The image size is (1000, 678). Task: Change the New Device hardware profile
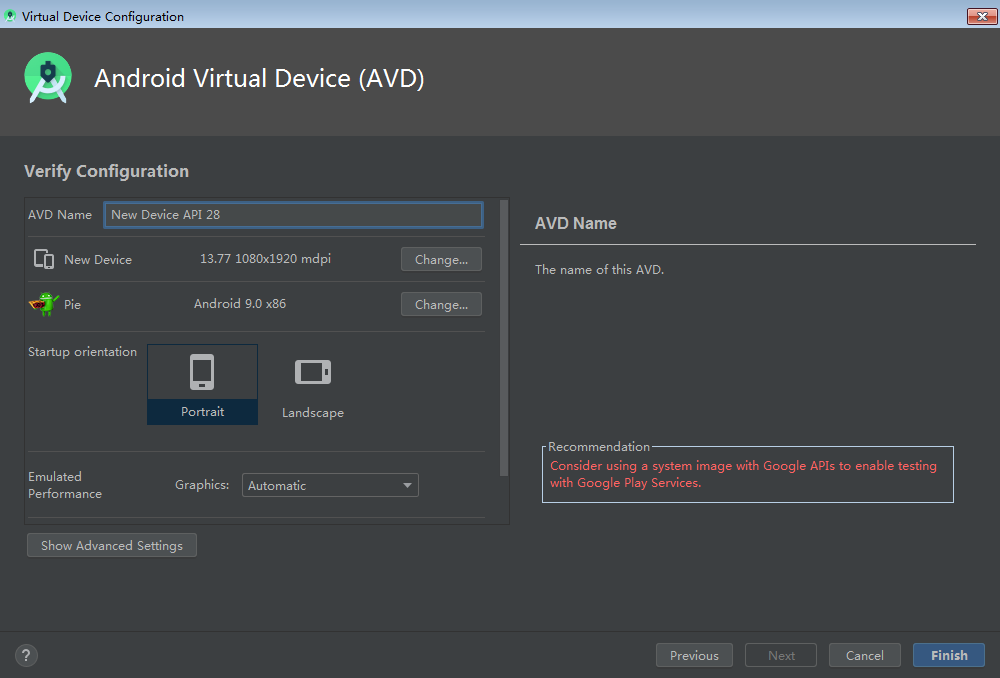[x=441, y=260]
